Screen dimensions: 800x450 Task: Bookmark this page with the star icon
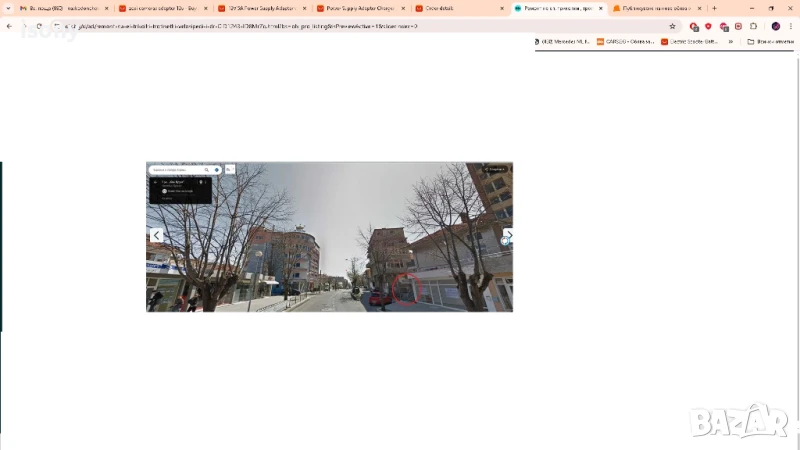tap(672, 26)
